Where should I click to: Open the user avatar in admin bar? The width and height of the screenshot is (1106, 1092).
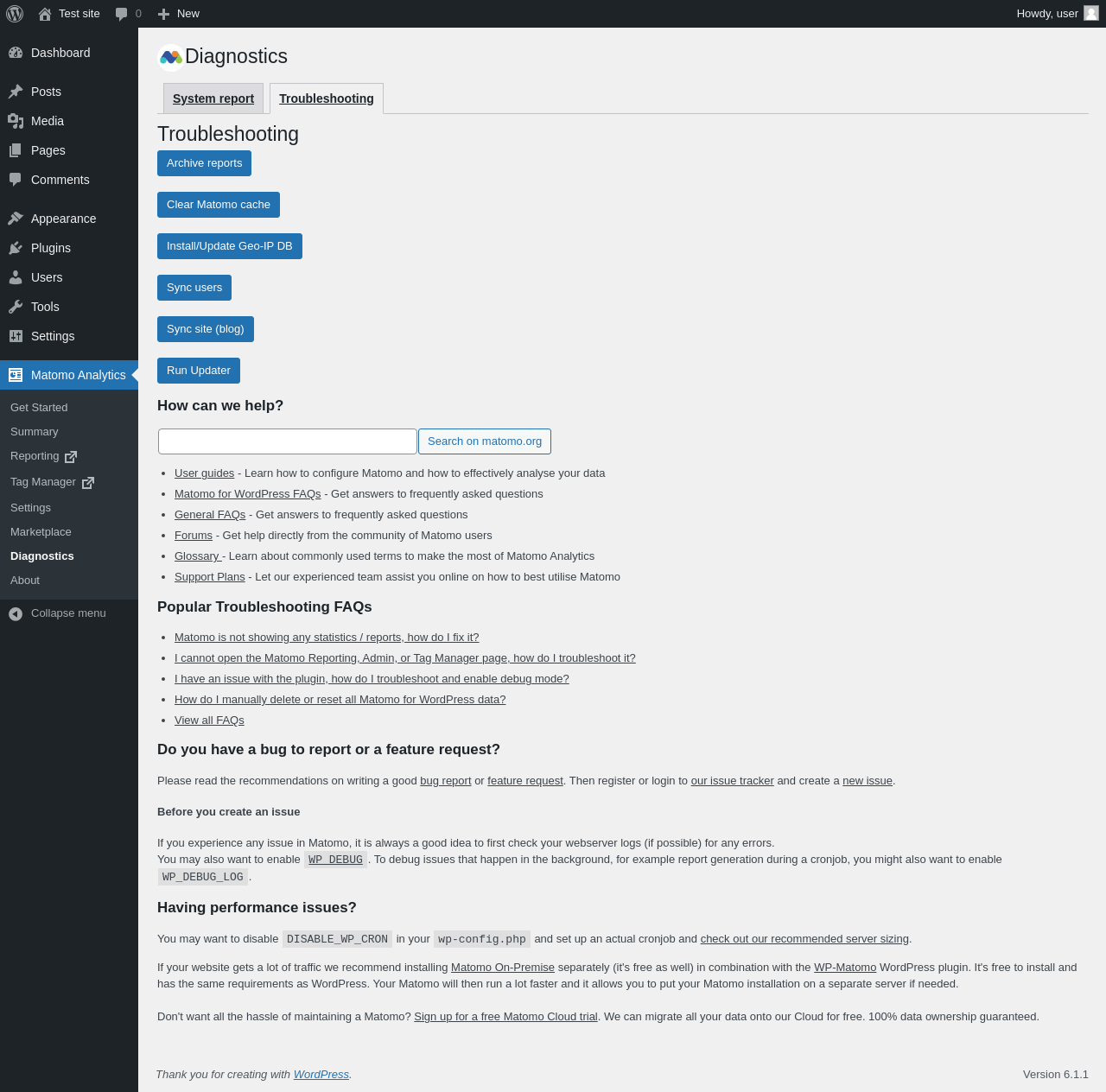point(1091,14)
